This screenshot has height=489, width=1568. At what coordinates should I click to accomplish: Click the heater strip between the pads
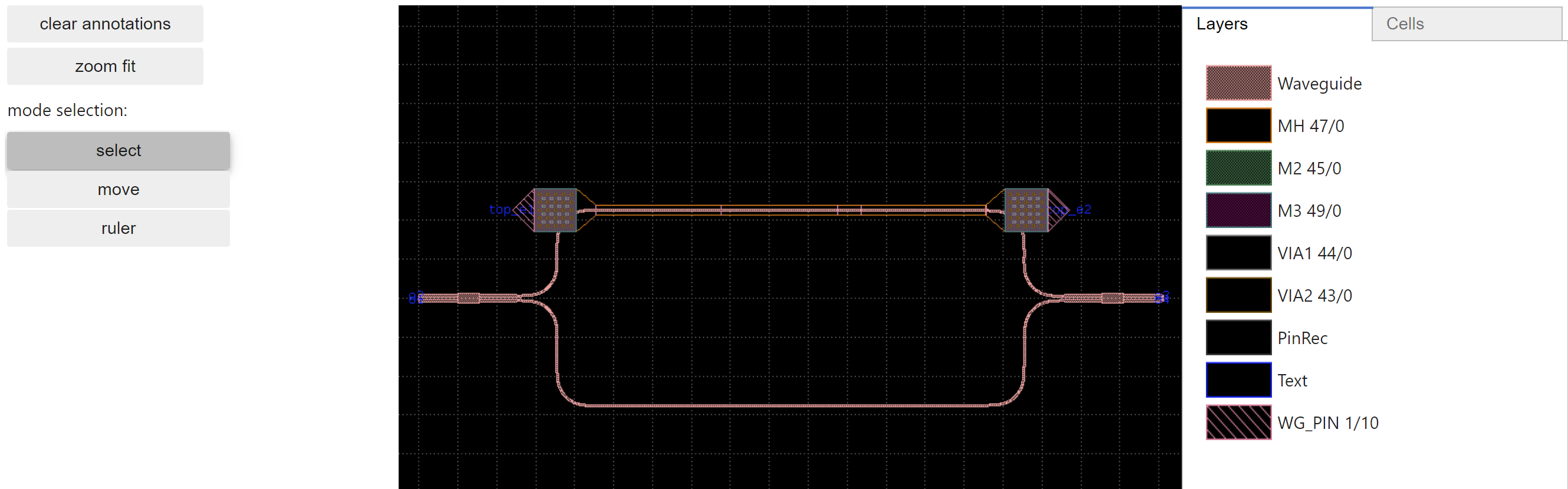(x=790, y=210)
